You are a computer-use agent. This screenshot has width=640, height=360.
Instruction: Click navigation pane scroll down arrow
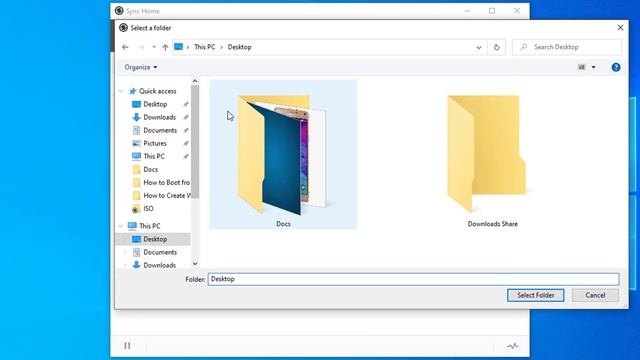[195, 264]
